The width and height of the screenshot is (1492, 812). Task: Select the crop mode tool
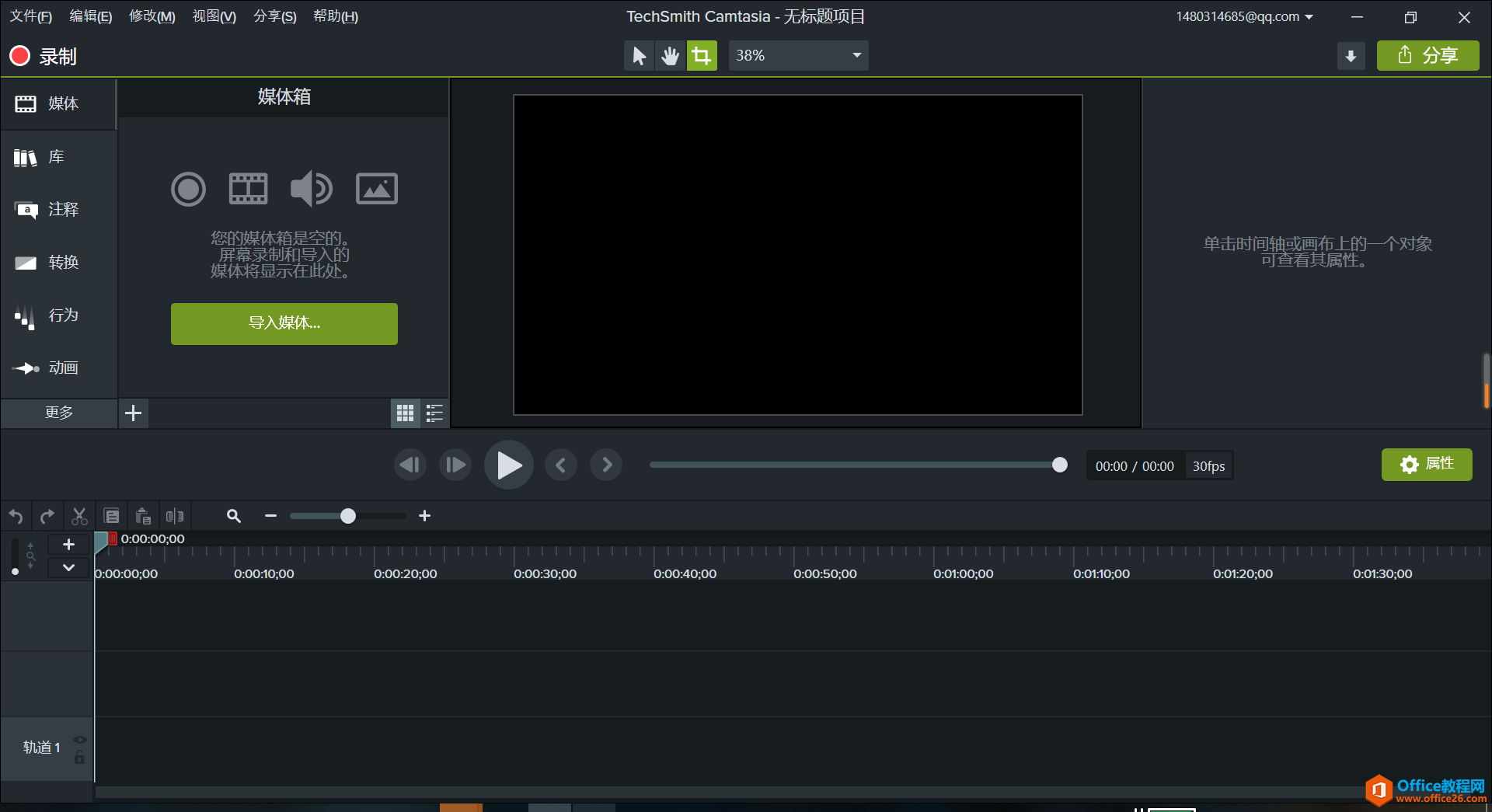tap(701, 56)
